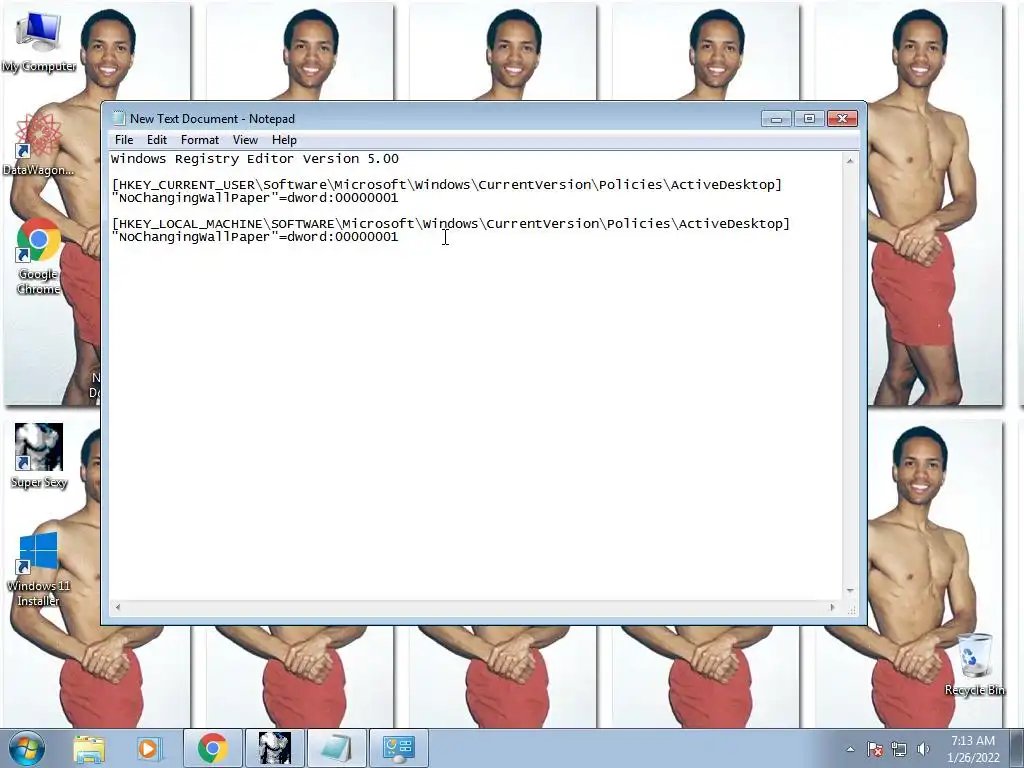Screen dimensions: 1024x768
Task: Open the Super Sexy desktop shortcut
Action: tap(39, 456)
